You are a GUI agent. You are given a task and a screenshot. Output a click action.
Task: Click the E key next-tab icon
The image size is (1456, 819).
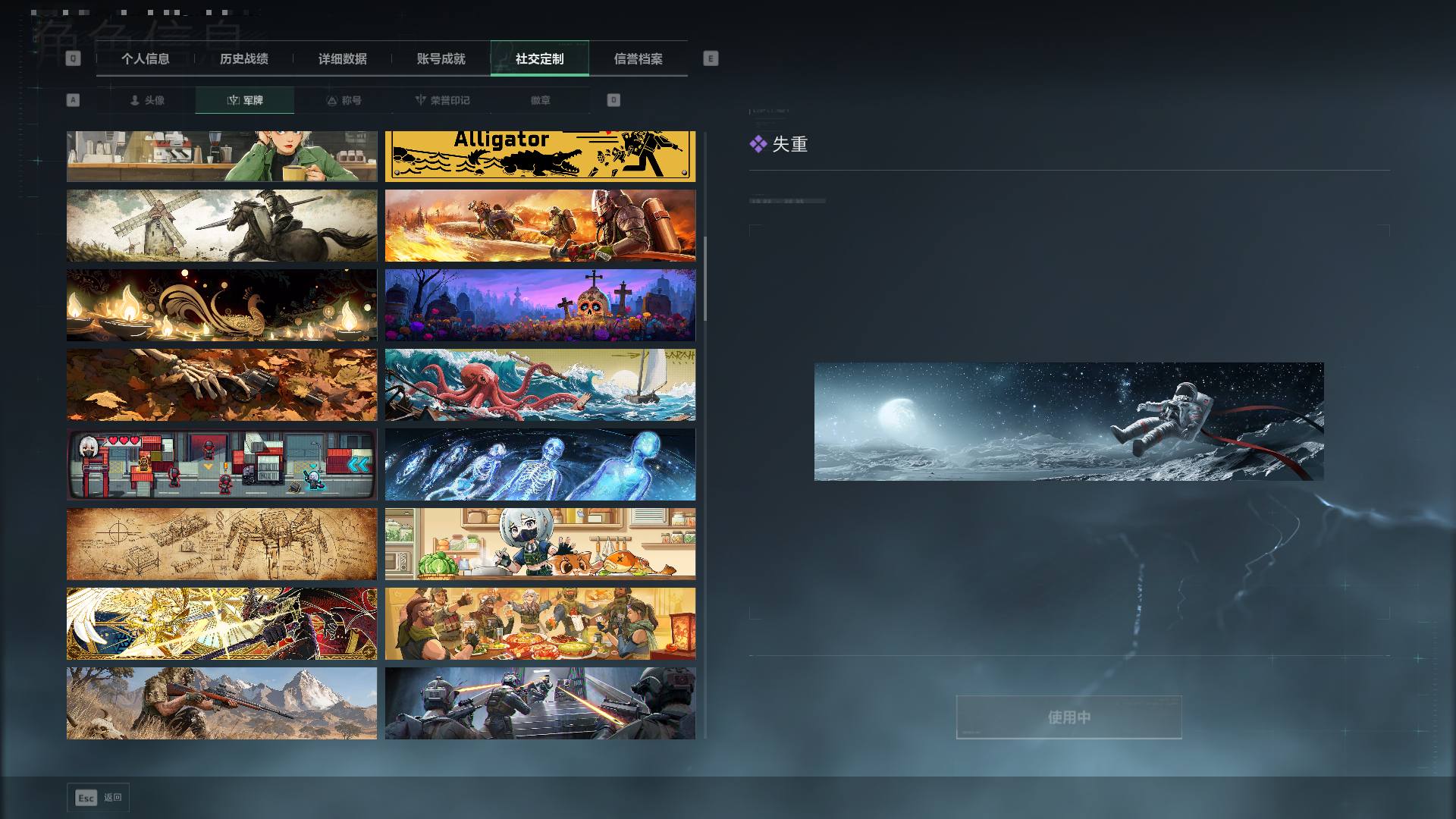pos(711,58)
